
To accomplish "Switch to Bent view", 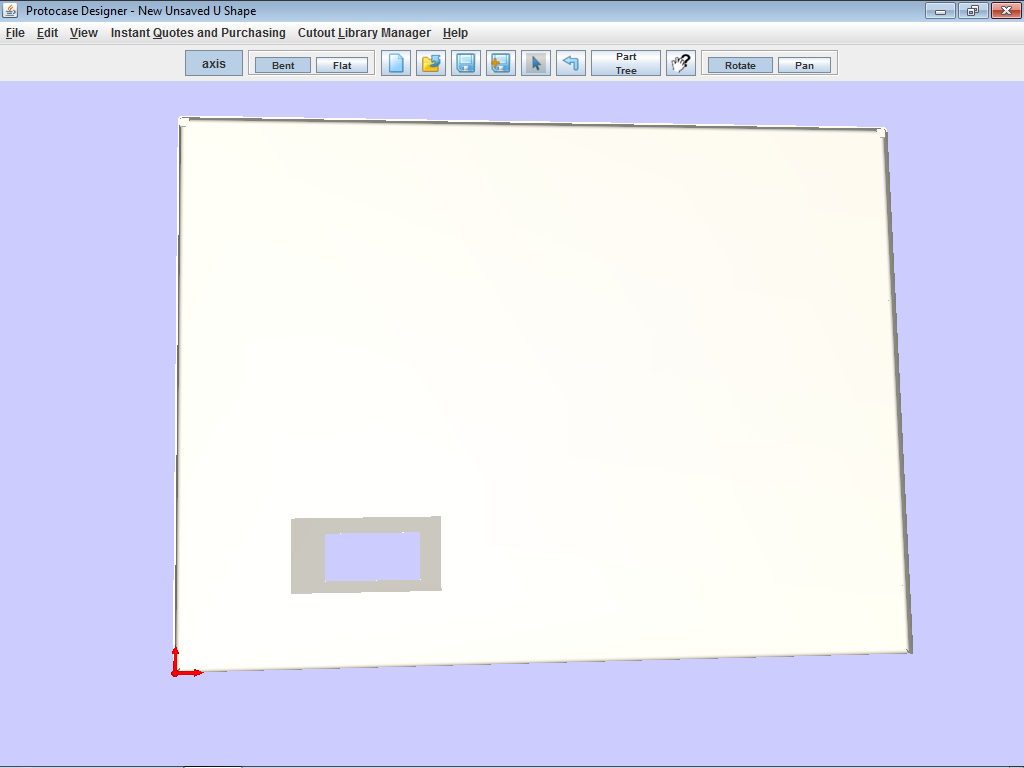I will point(283,65).
